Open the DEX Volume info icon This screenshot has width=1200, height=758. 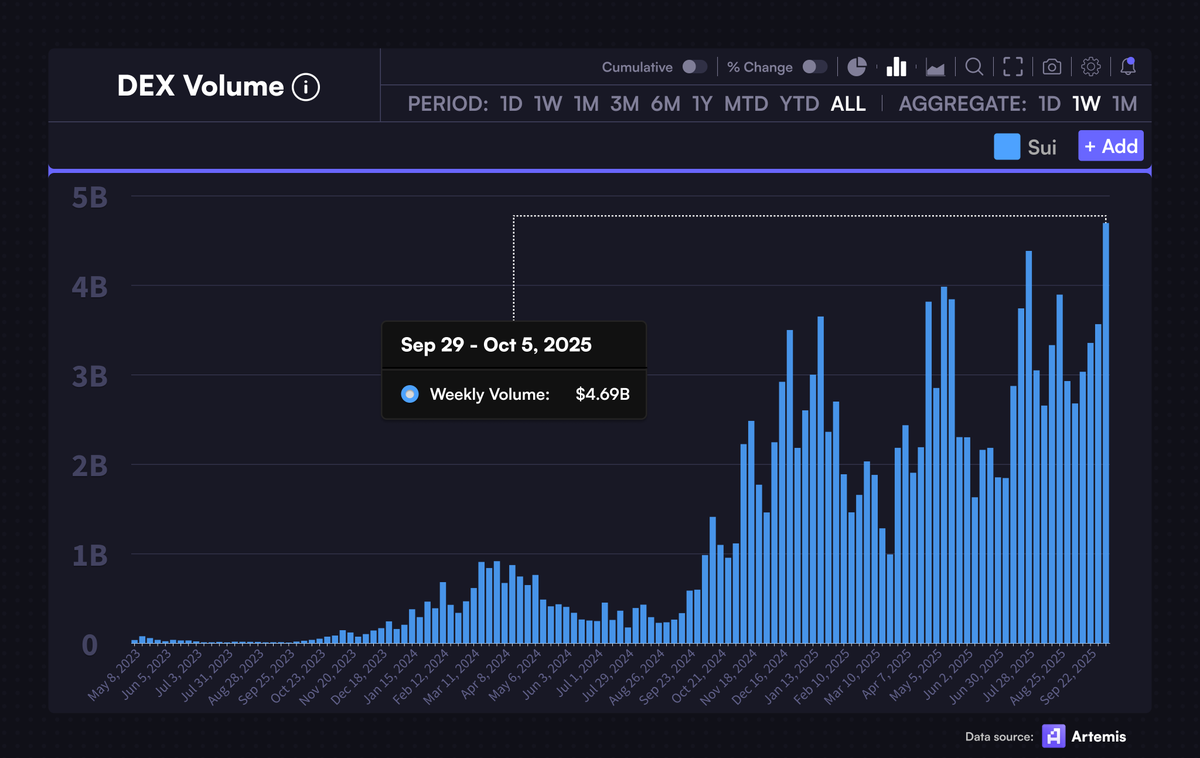point(306,87)
